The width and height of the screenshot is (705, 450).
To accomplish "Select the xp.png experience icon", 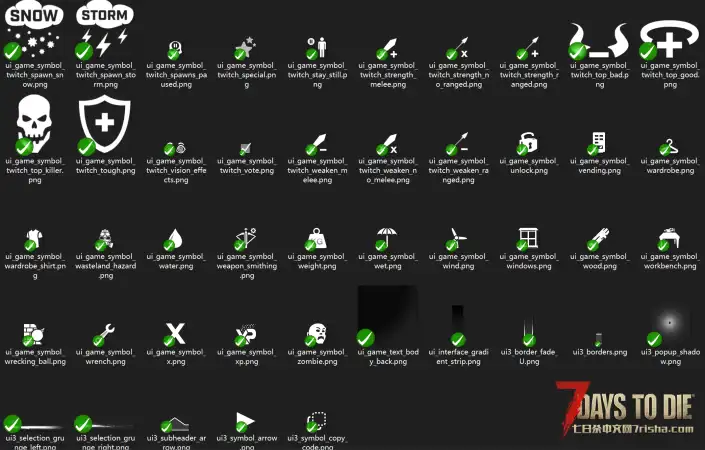I will (245, 335).
